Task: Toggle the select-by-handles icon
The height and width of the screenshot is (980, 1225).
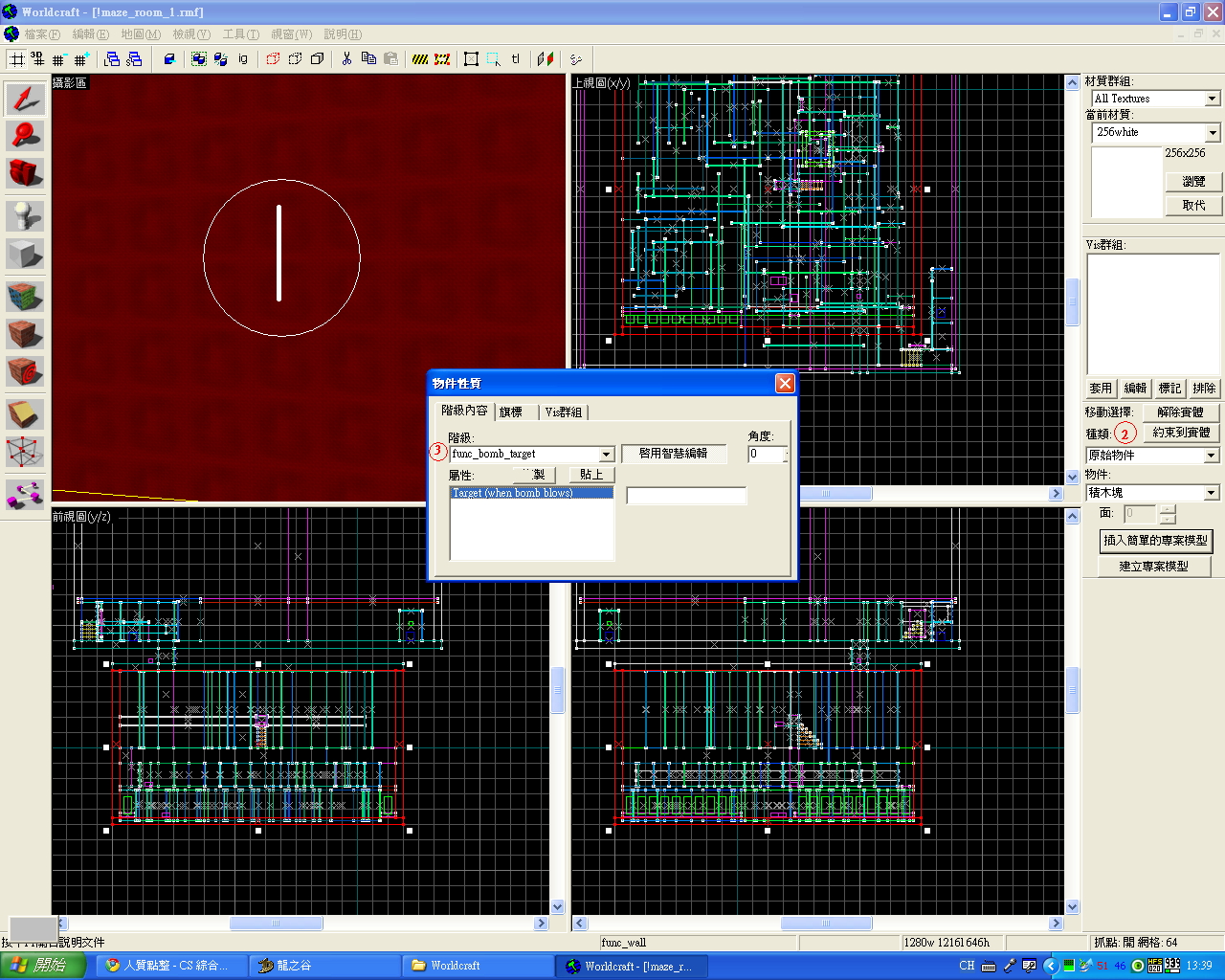Action: coord(471,59)
